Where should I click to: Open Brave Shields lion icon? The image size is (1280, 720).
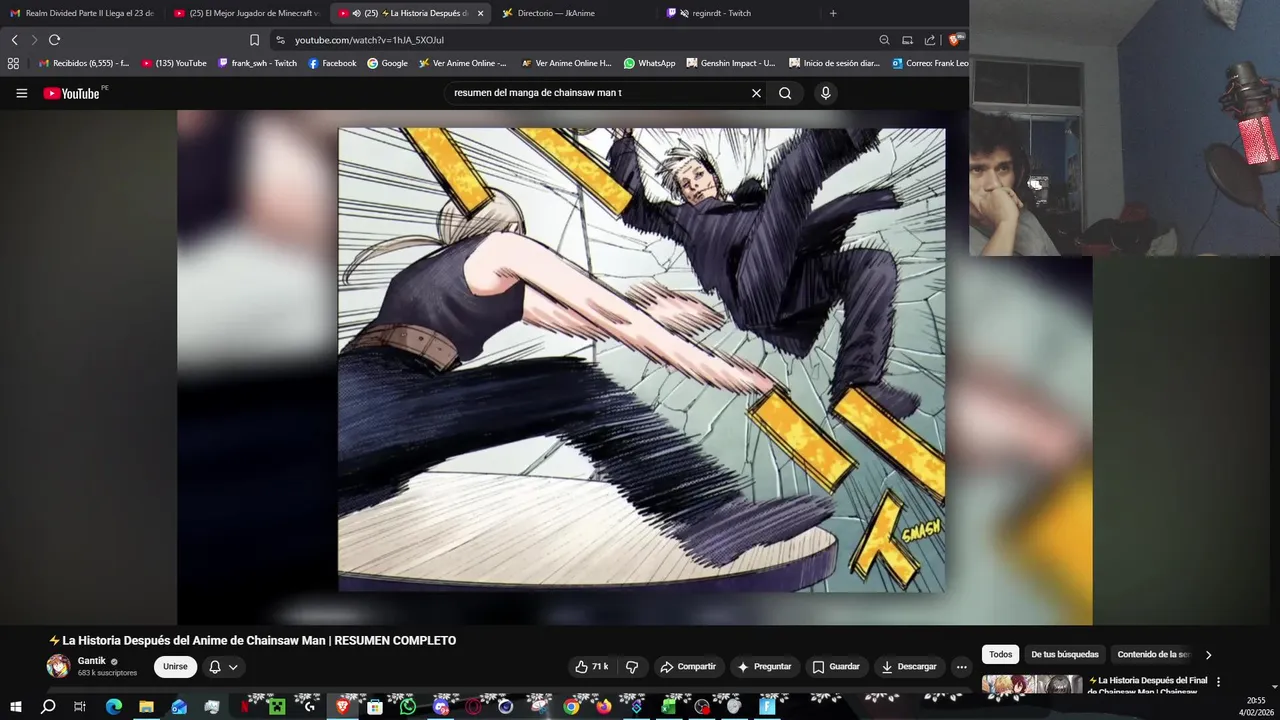(x=955, y=40)
